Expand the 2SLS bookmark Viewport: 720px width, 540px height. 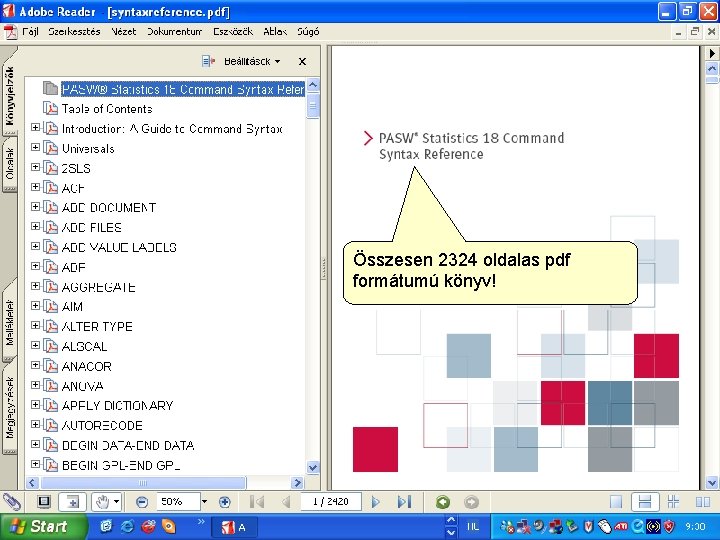coord(35,167)
